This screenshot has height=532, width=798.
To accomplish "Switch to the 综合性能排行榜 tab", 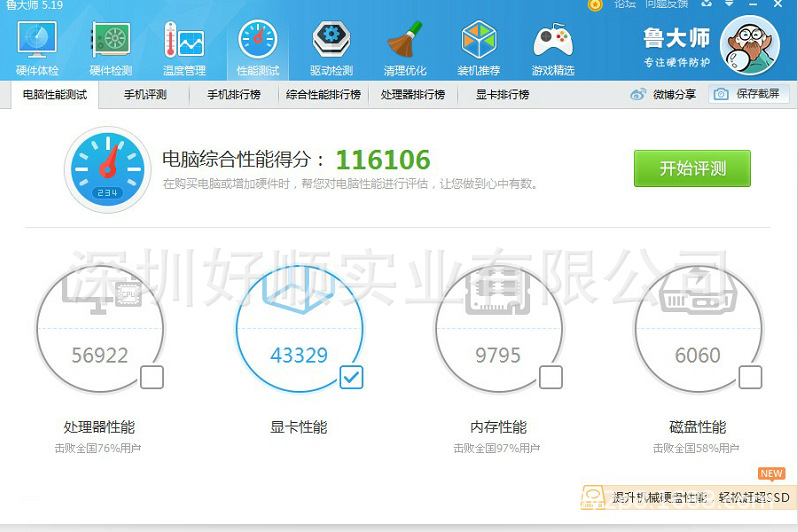I will coord(323,95).
